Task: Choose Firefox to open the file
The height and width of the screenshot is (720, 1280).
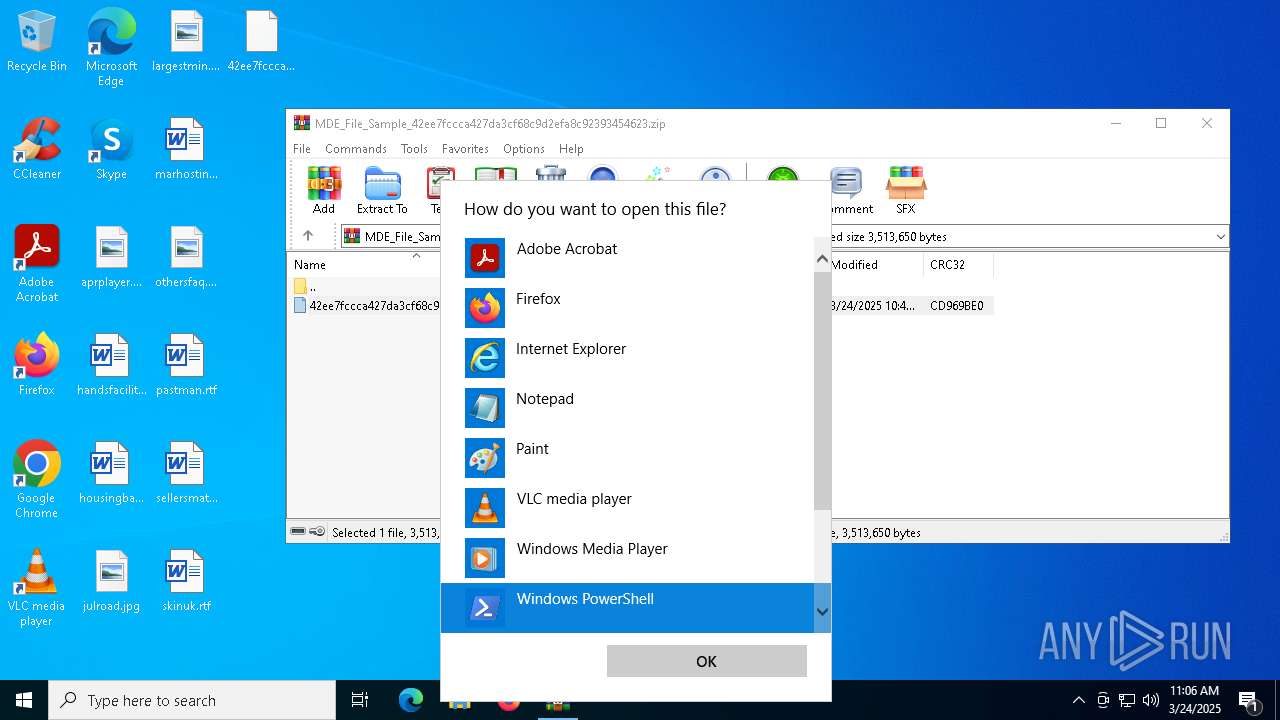Action: (x=627, y=308)
